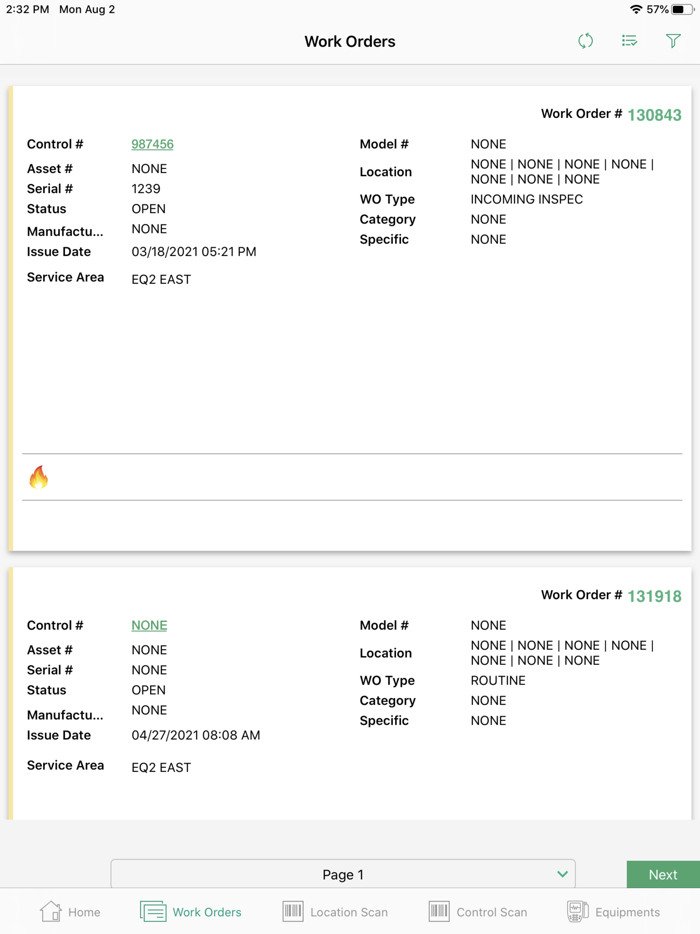Open the Equipments icon
The width and height of the screenshot is (700, 934).
[578, 911]
